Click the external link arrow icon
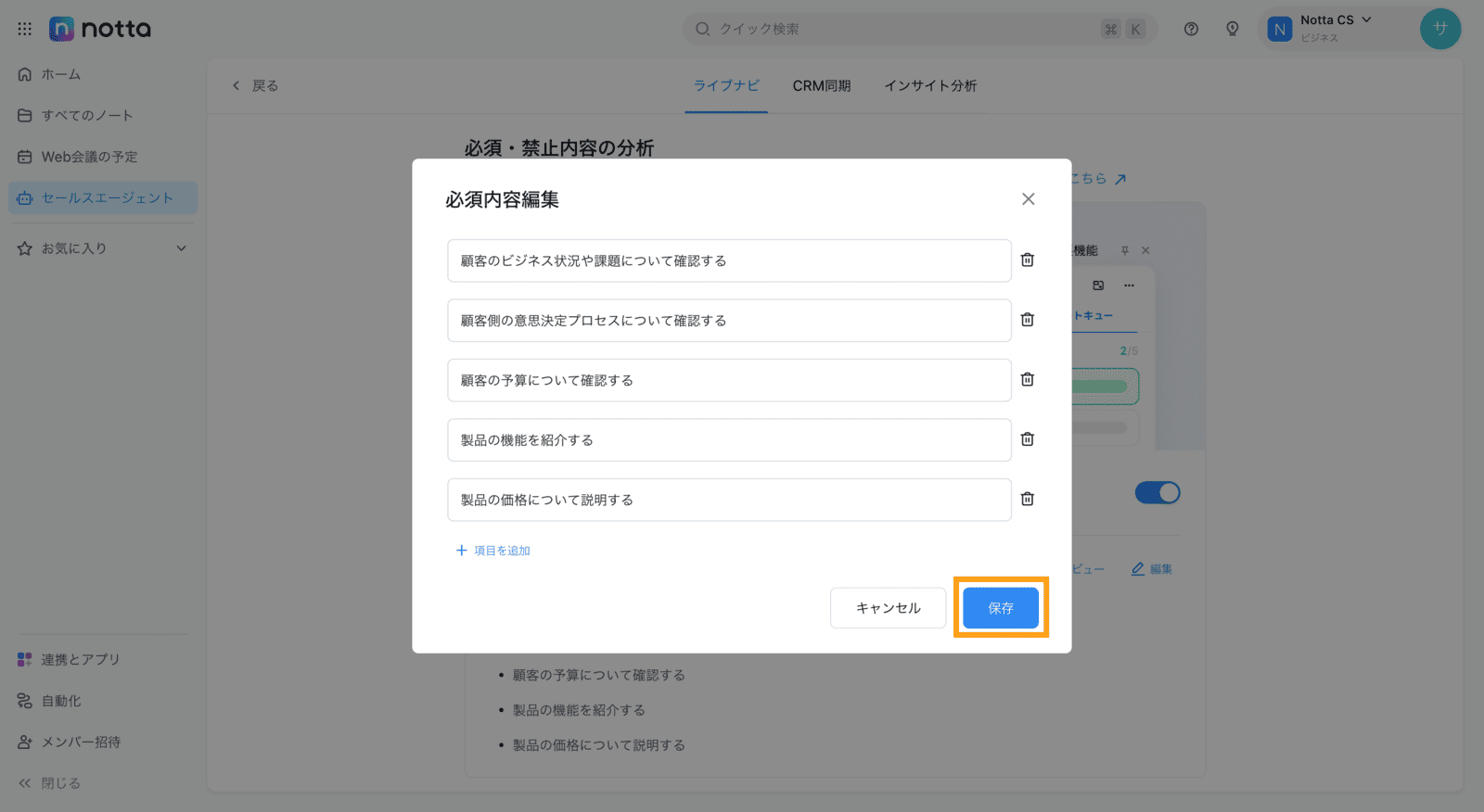Image resolution: width=1484 pixels, height=812 pixels. click(1120, 179)
